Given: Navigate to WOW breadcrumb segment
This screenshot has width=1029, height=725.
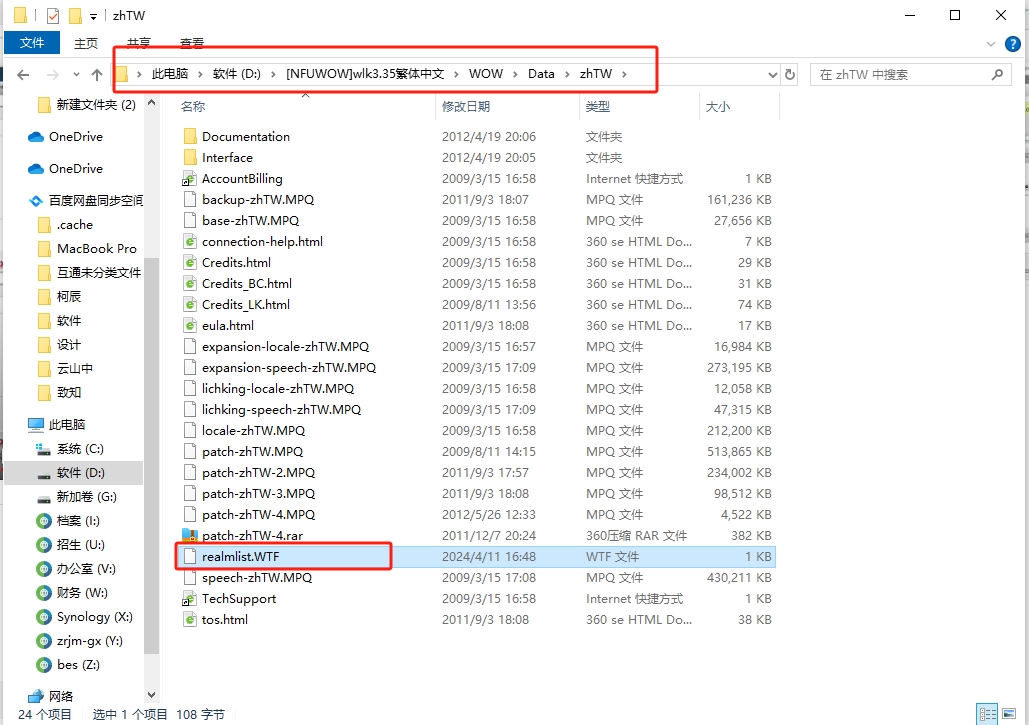Looking at the screenshot, I should 486,74.
